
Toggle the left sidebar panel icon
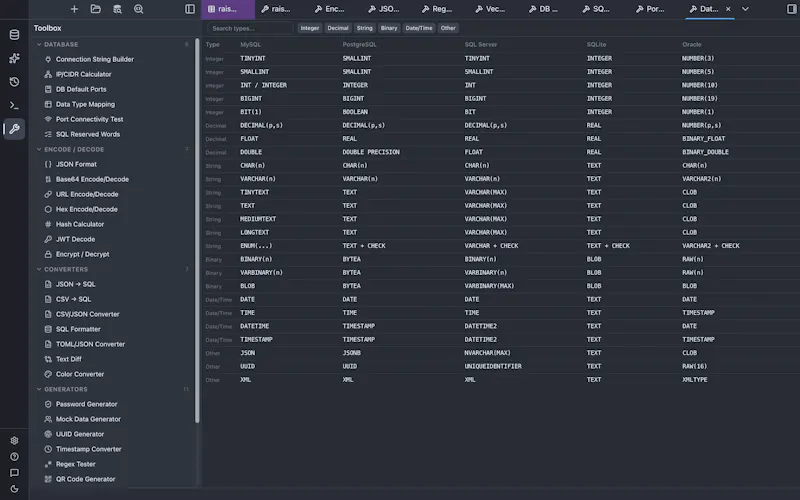click(x=190, y=9)
